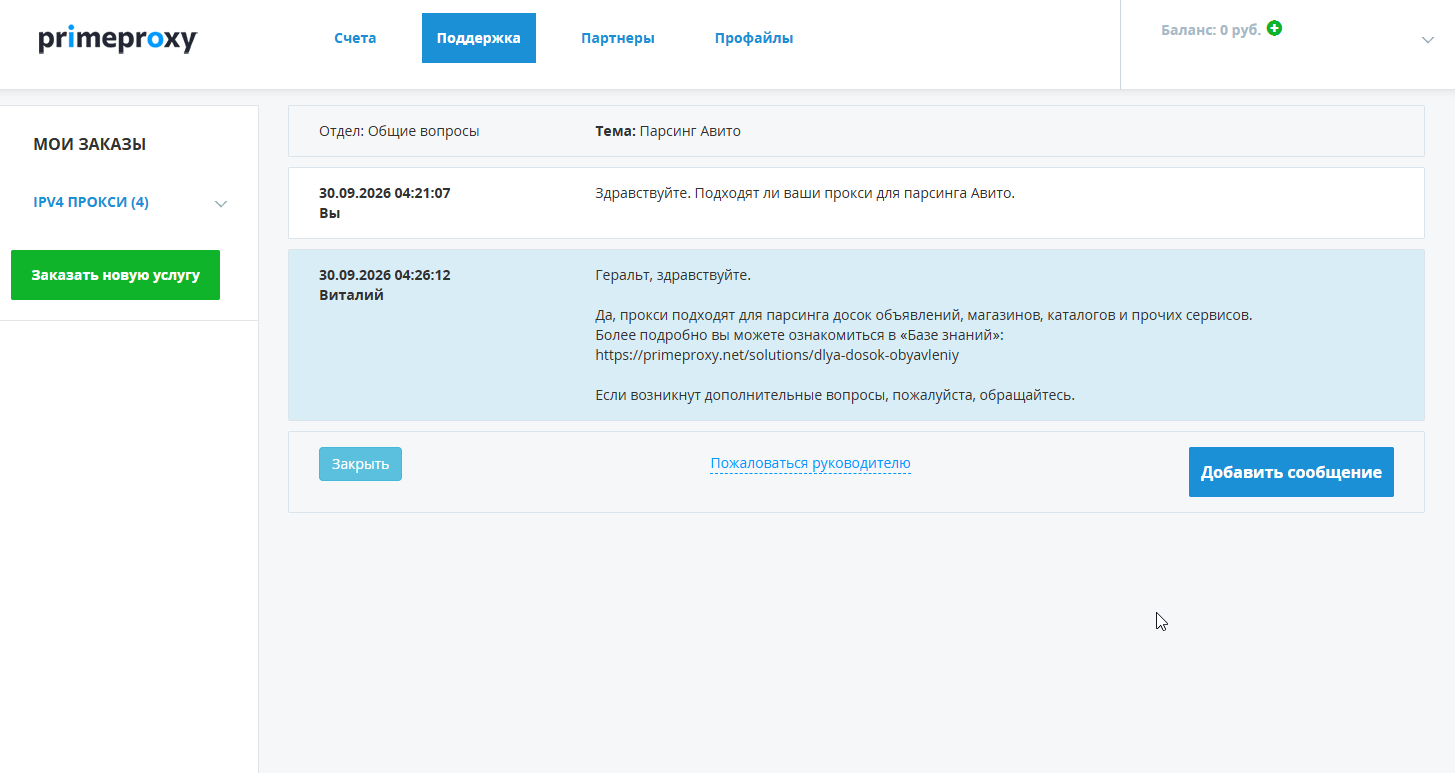Click the Добавить сообщение button
The width and height of the screenshot is (1455, 773).
[1291, 472]
